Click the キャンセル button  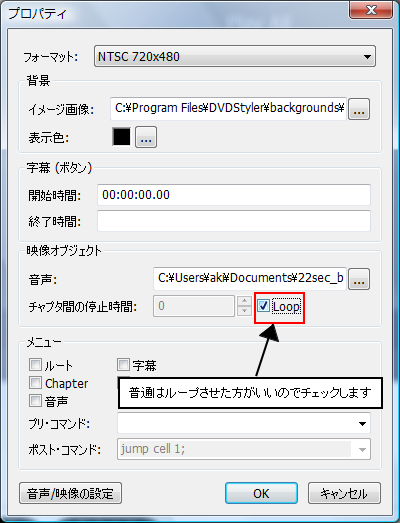344,493
